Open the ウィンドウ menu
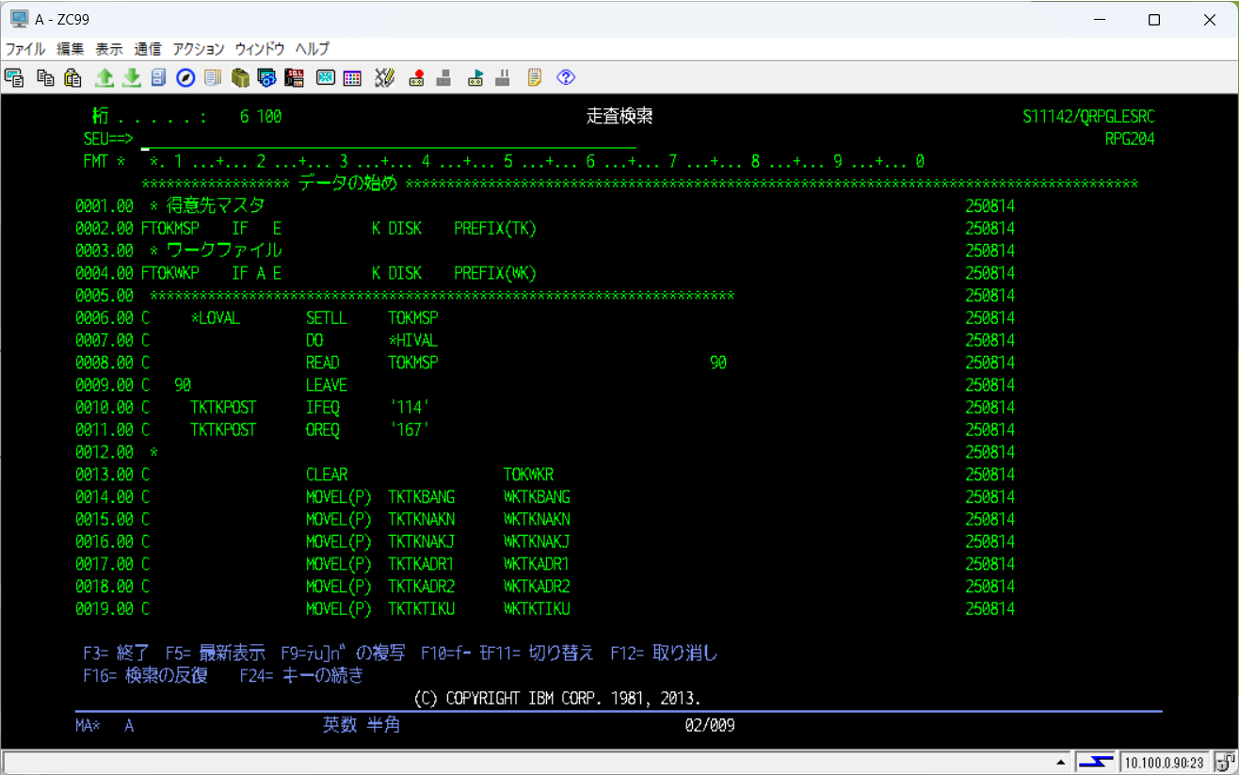 point(260,49)
